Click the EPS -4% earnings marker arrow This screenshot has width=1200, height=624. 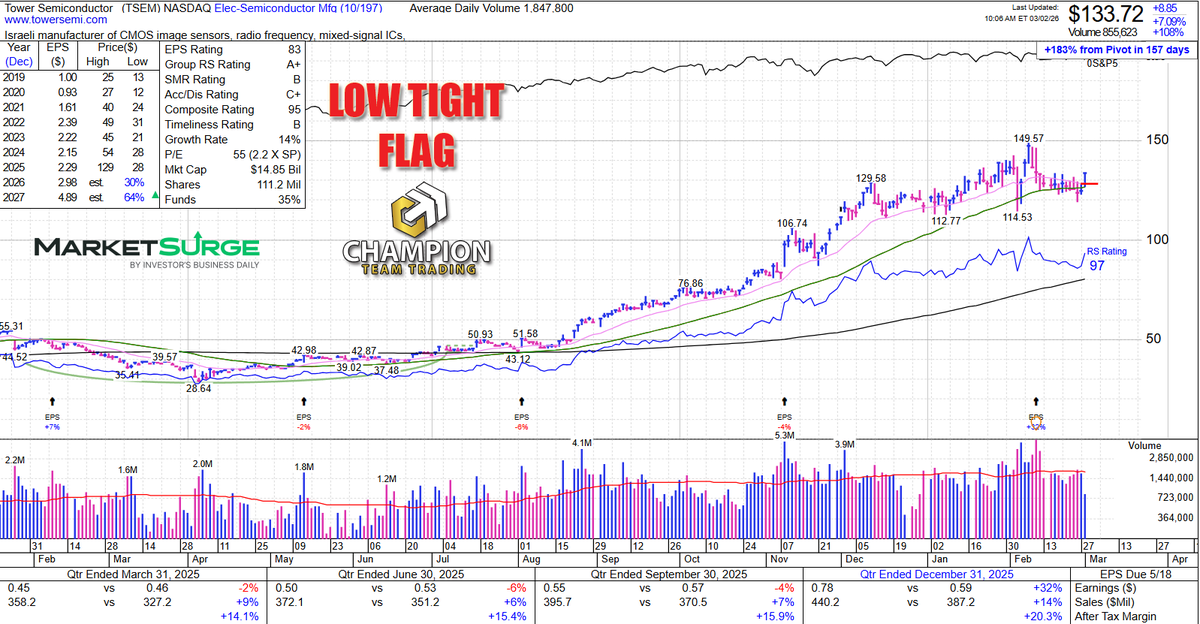click(784, 400)
